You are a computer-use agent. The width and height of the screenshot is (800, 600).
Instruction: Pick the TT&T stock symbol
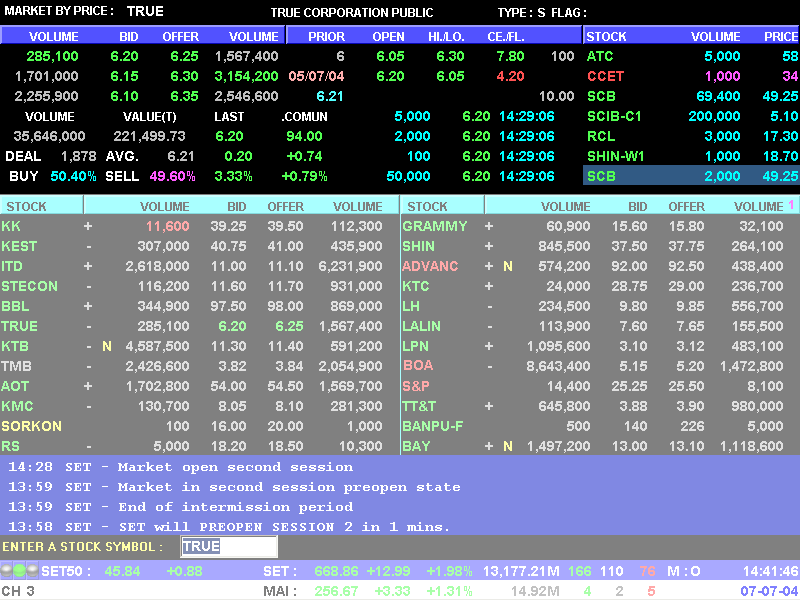(419, 406)
